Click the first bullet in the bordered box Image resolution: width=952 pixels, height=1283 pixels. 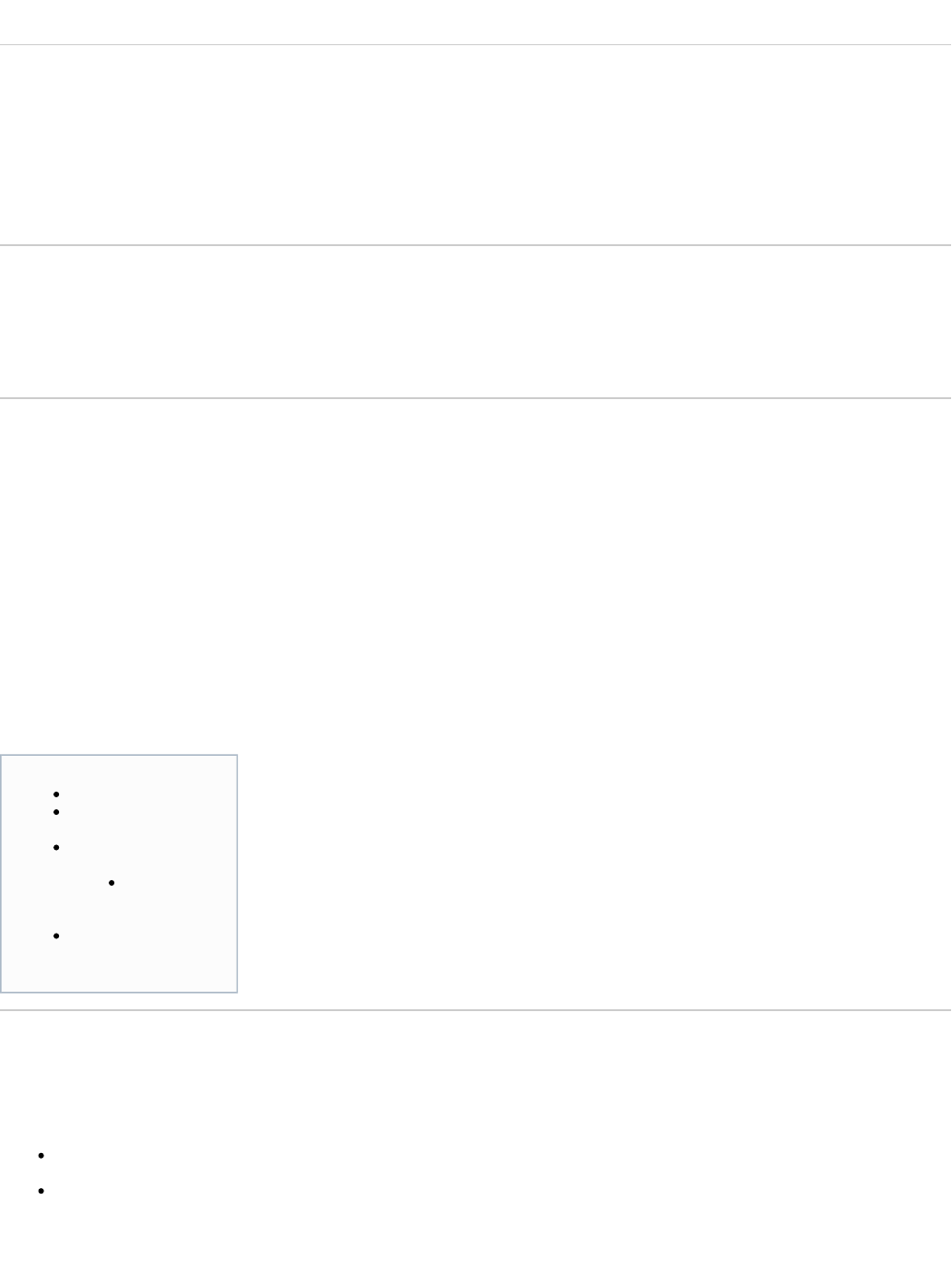[x=57, y=794]
